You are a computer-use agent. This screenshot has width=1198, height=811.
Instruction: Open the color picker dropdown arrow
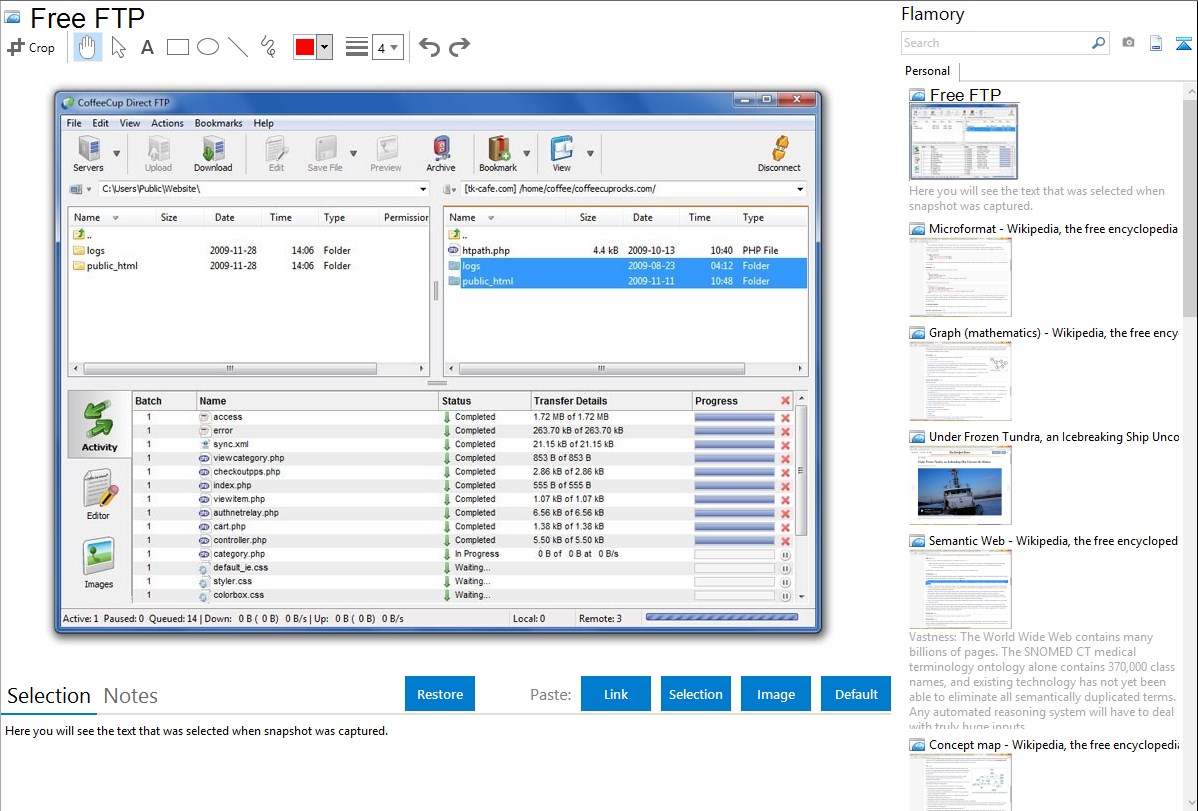click(325, 47)
